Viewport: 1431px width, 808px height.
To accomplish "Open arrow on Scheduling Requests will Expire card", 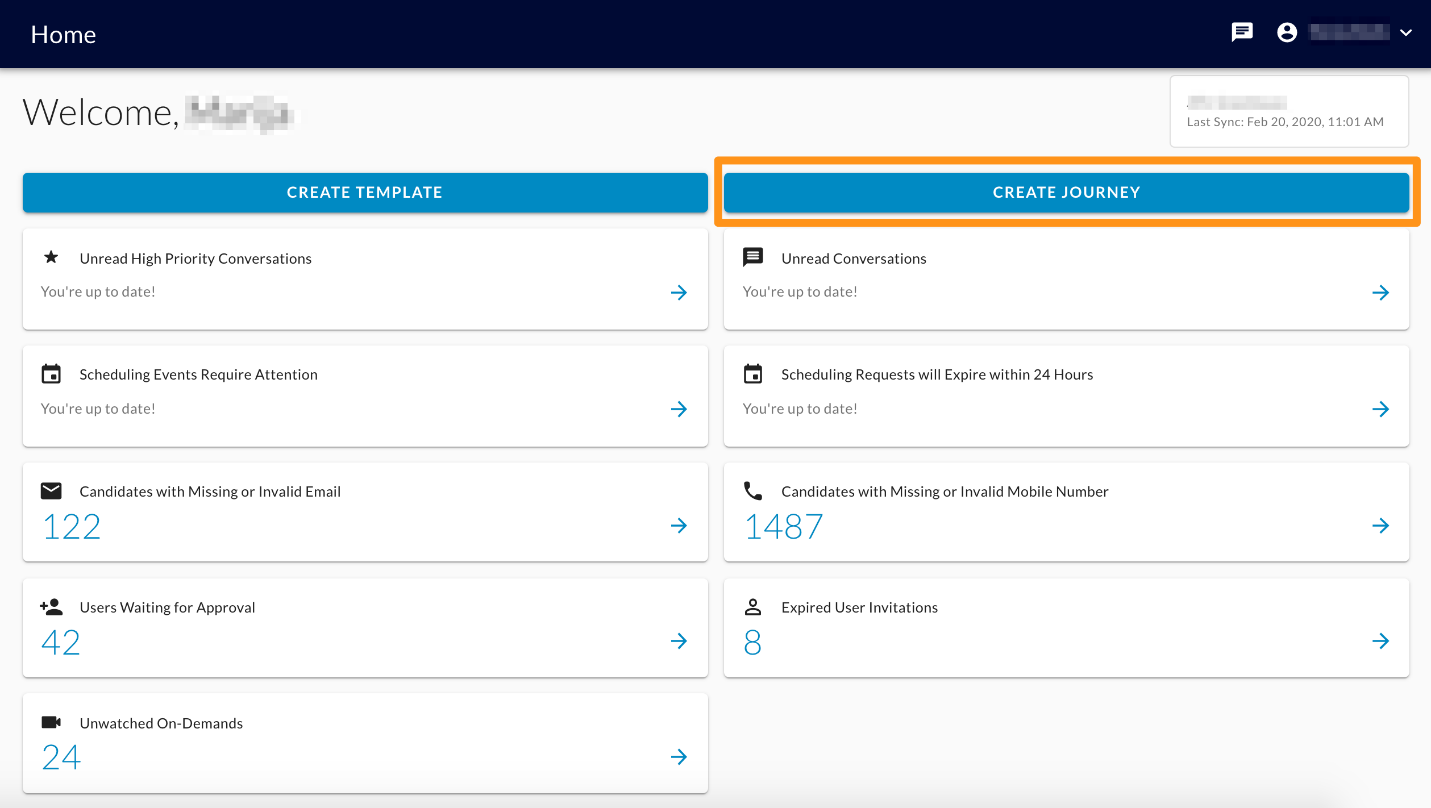I will click(x=1381, y=409).
